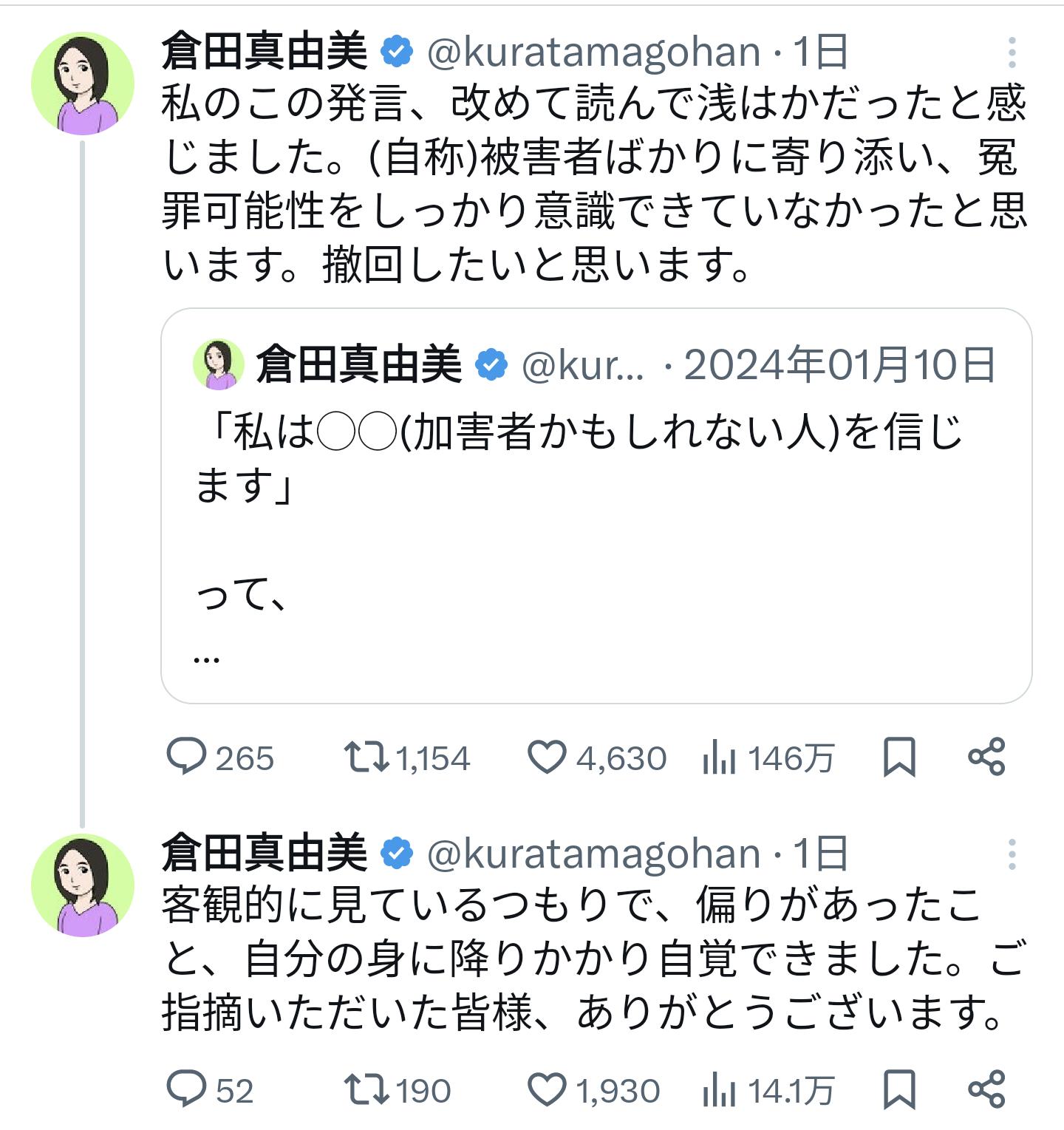This screenshot has width=1064, height=1130.
Task: Open second tweet's profile avatar
Action: point(83,885)
